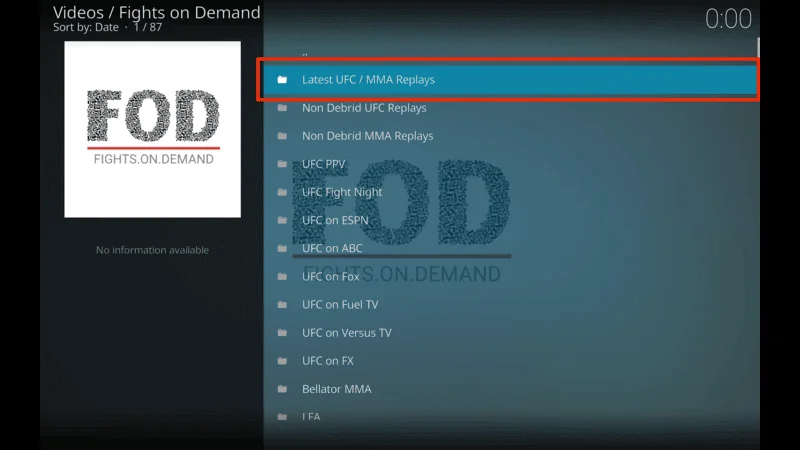The width and height of the screenshot is (800, 450).
Task: Open the Latest UFC / MMA Replays folder icon
Action: click(x=282, y=80)
